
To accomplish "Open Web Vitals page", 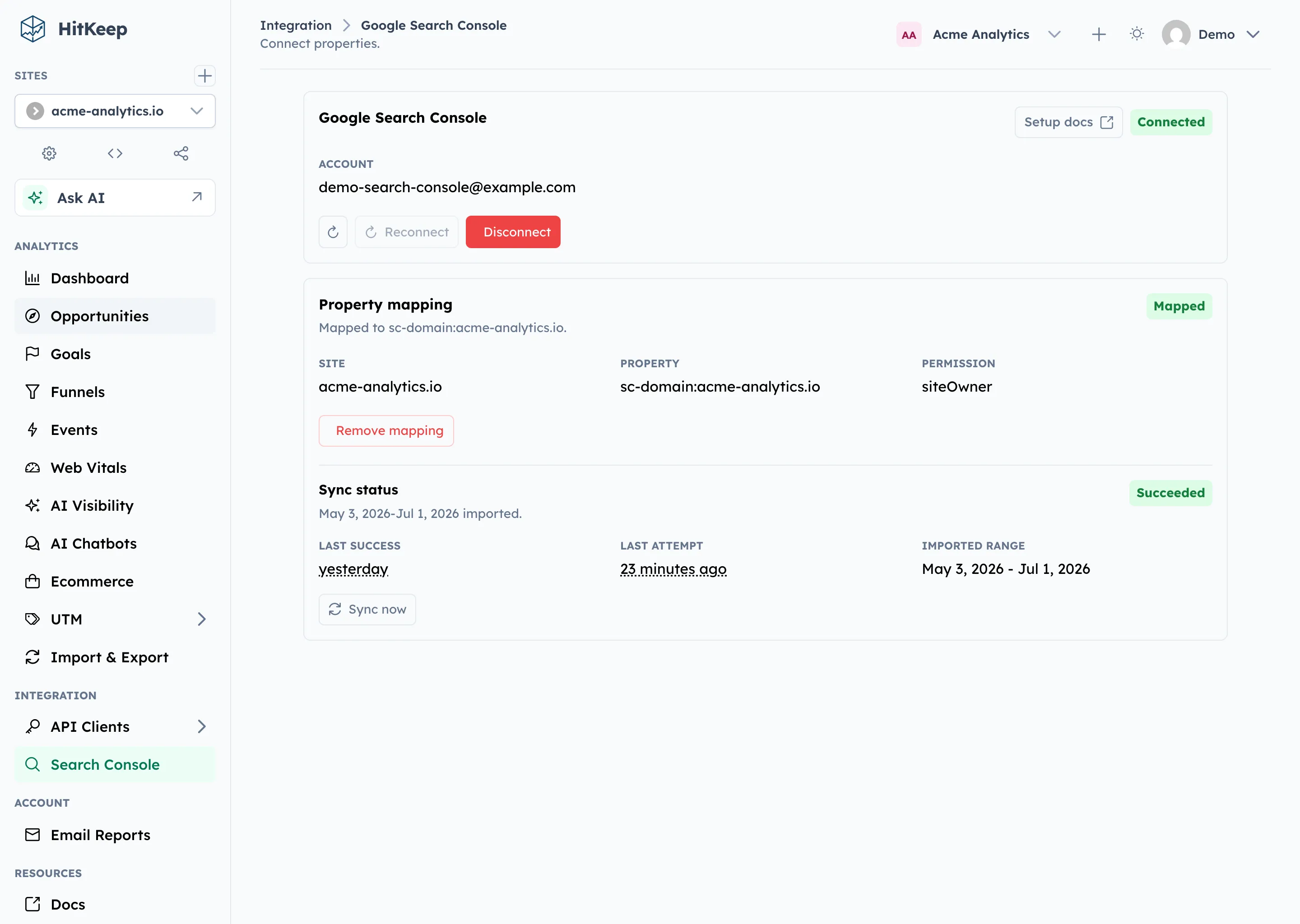I will tap(115, 468).
